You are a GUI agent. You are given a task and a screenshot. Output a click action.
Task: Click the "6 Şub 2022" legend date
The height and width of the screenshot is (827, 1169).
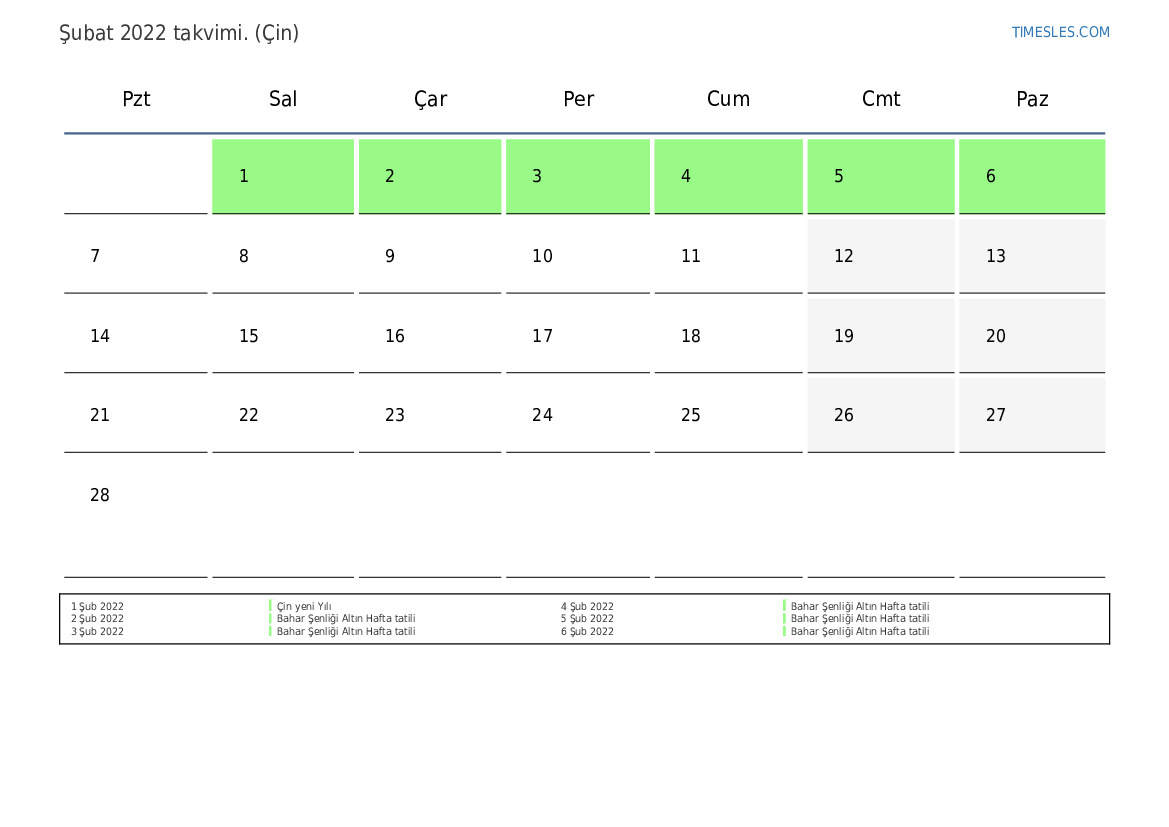587,631
